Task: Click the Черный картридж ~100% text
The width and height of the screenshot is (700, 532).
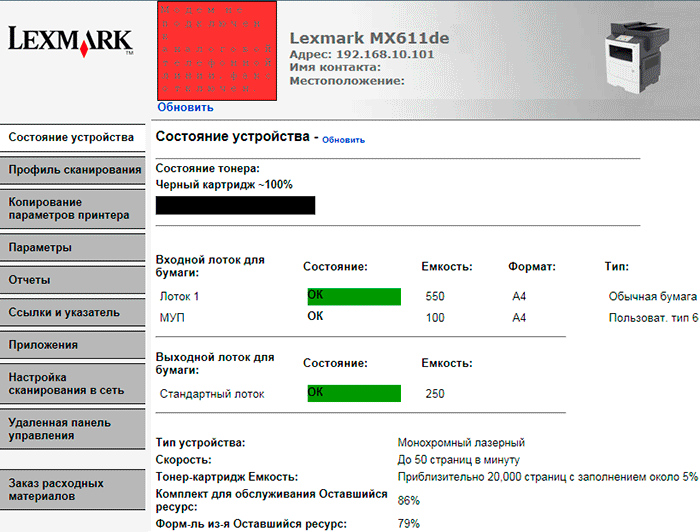Action: (224, 185)
